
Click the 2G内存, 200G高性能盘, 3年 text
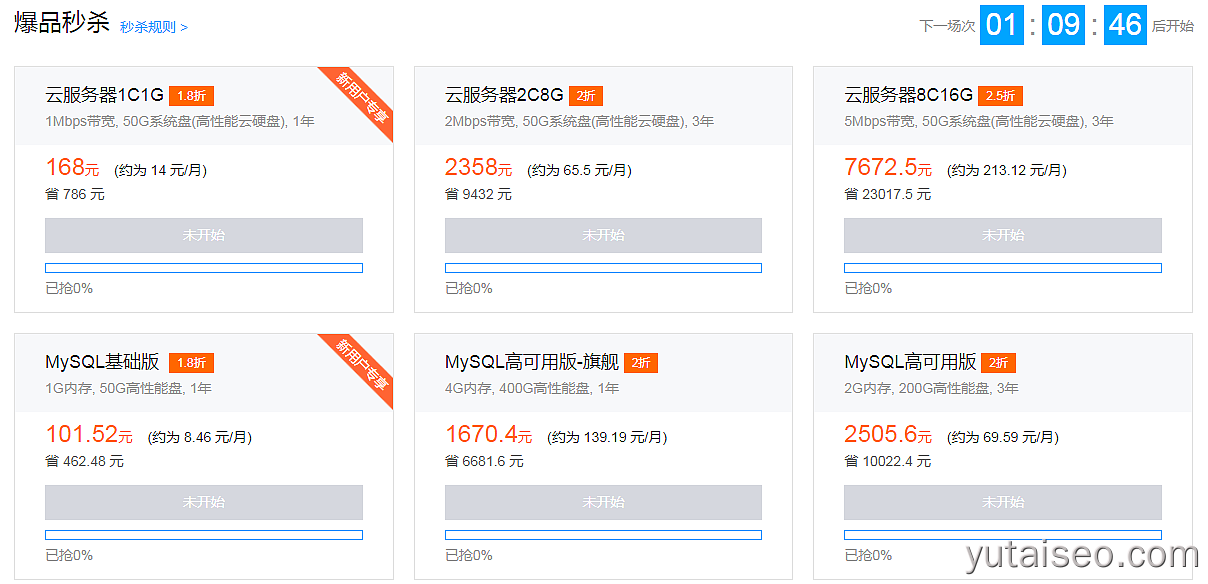point(932,388)
